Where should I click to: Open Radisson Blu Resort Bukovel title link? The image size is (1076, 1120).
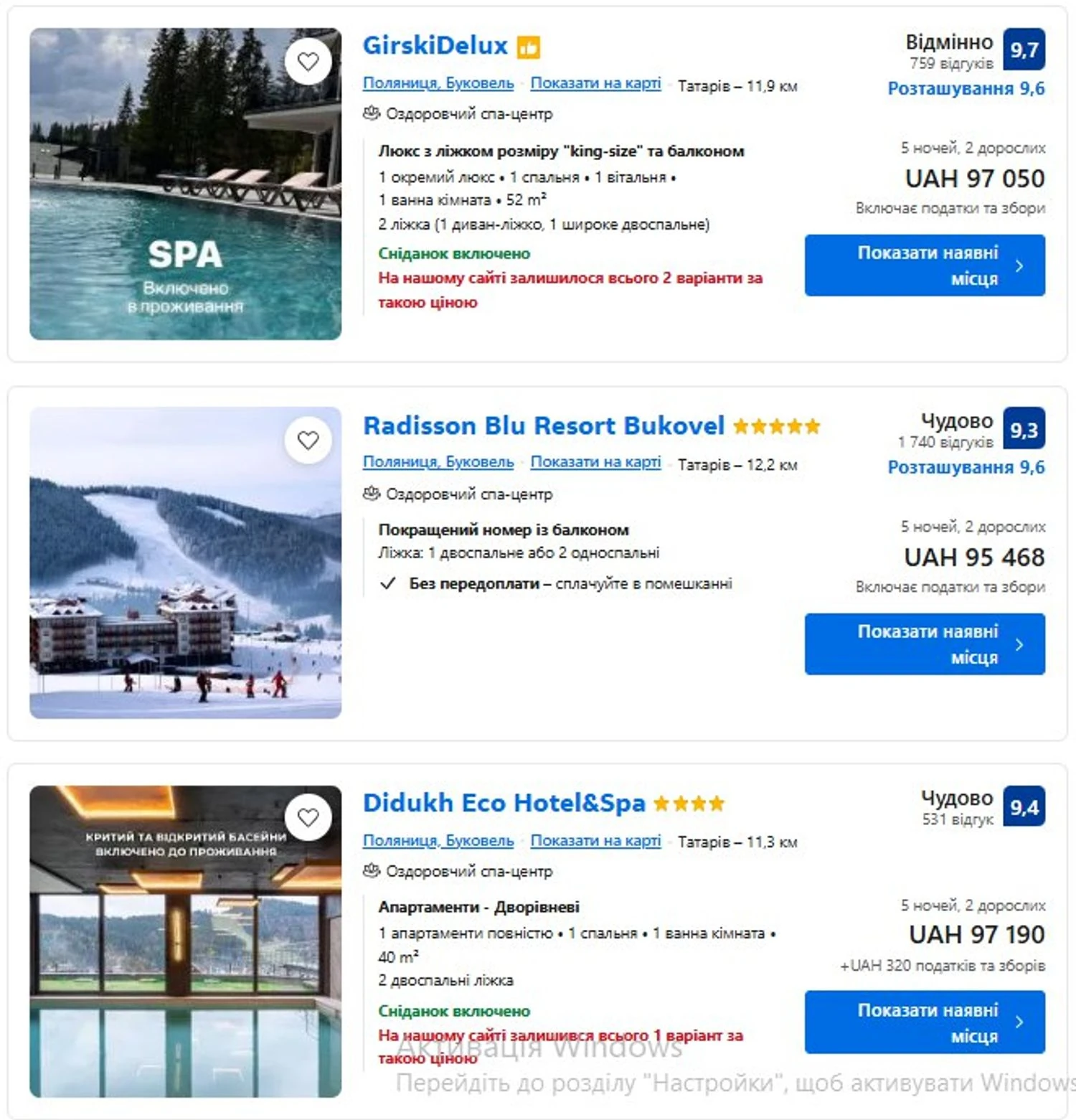(543, 425)
